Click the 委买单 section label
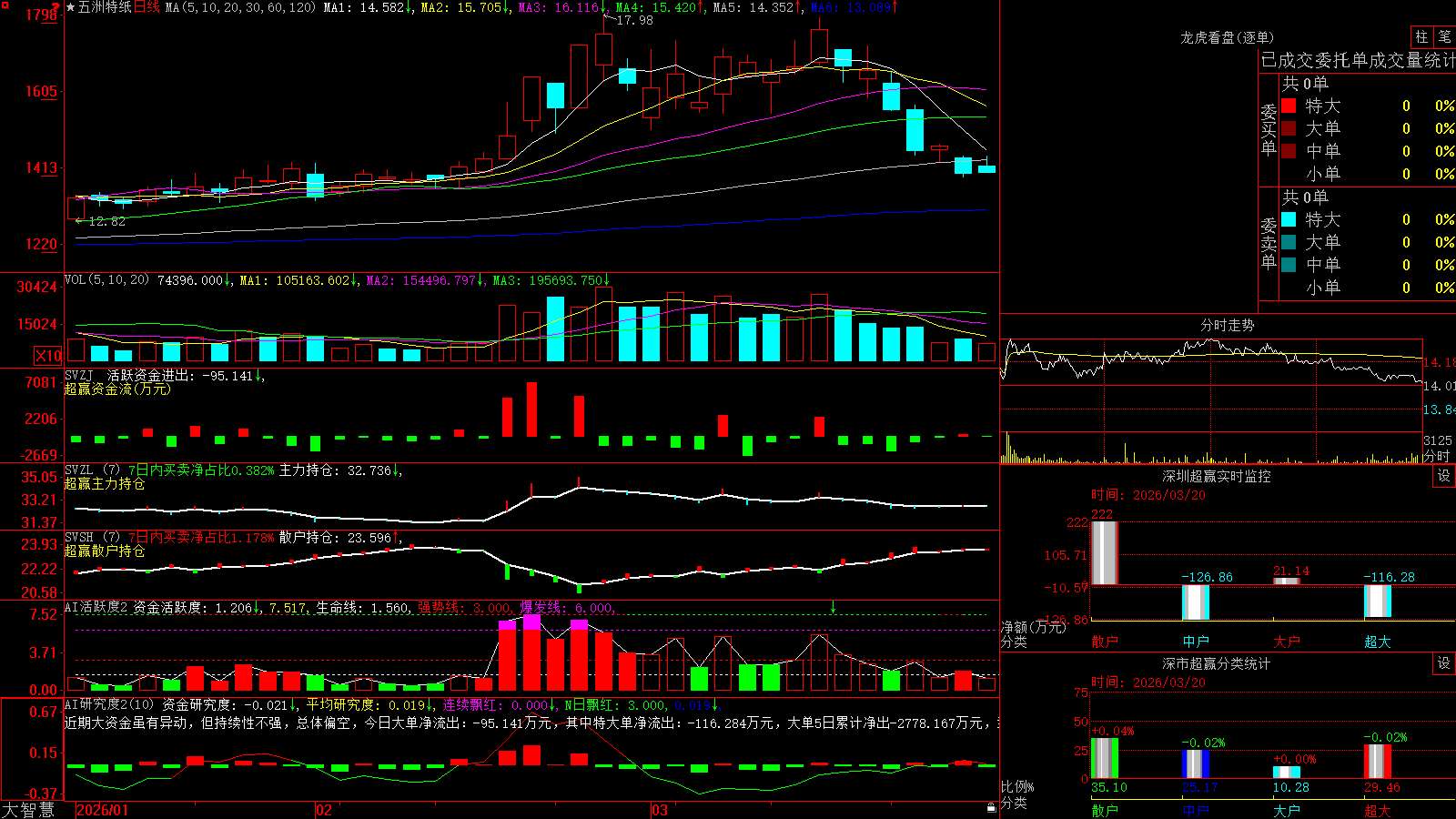The image size is (1456, 819). tap(1269, 129)
